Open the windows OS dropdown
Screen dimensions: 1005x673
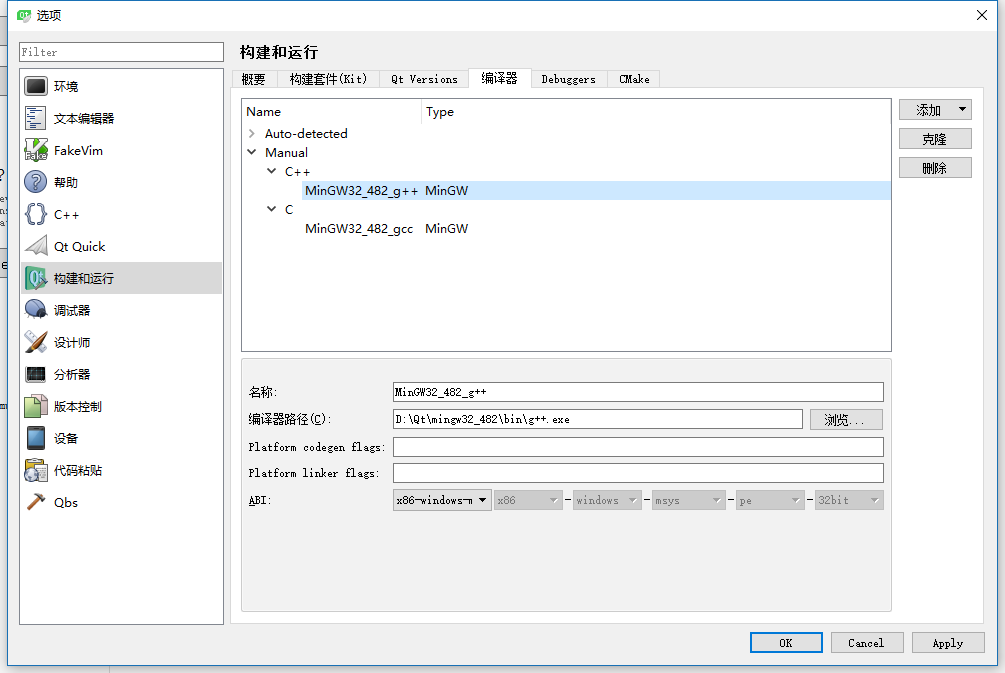tap(607, 500)
